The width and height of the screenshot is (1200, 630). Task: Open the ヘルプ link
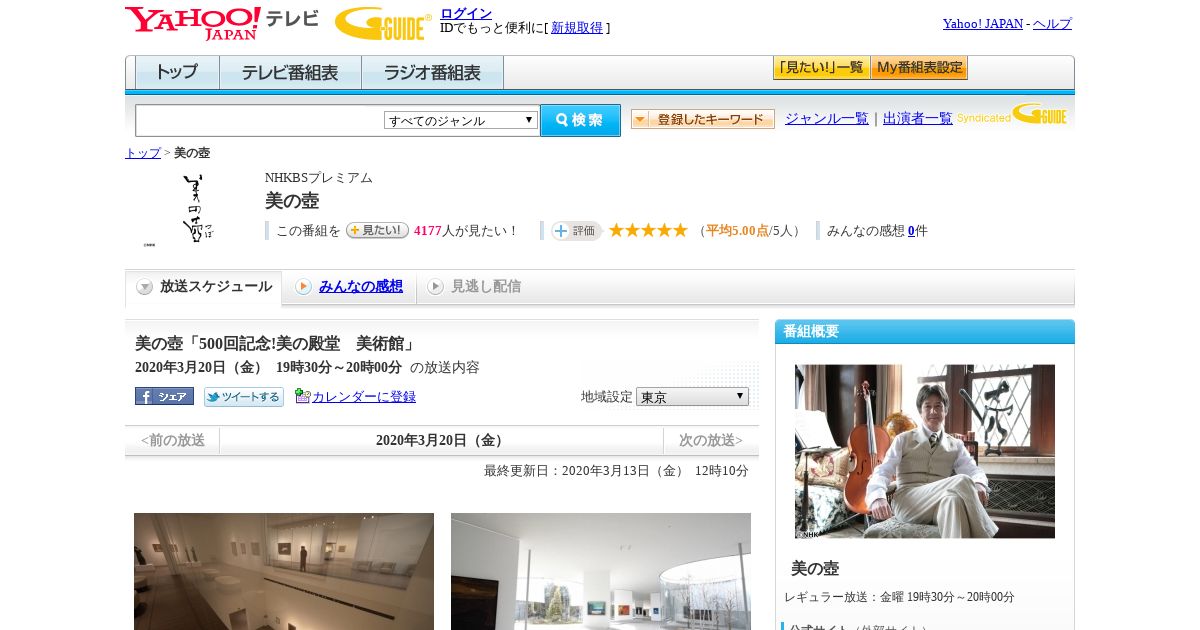(1052, 24)
